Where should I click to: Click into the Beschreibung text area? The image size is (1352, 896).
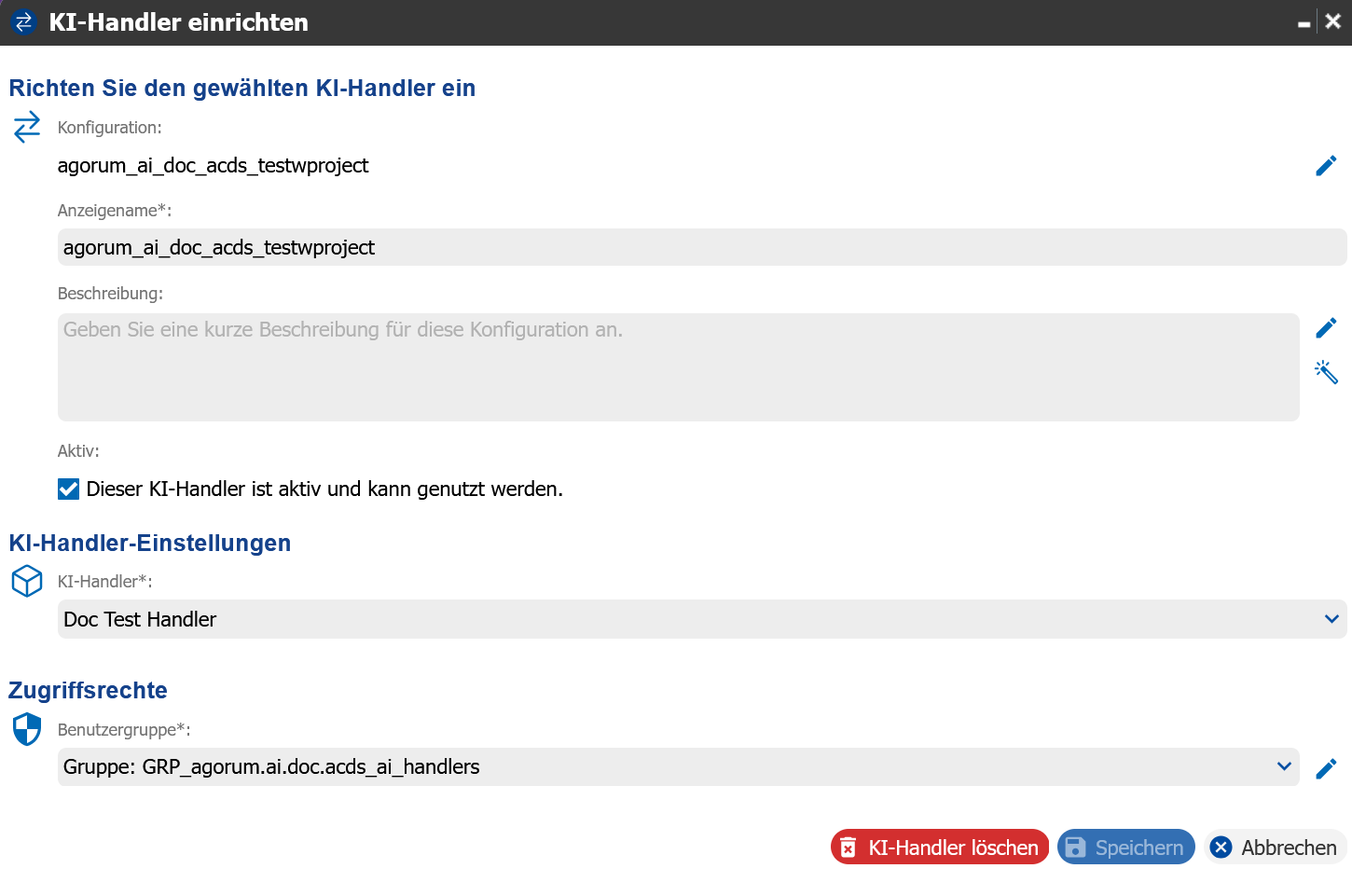coord(678,367)
